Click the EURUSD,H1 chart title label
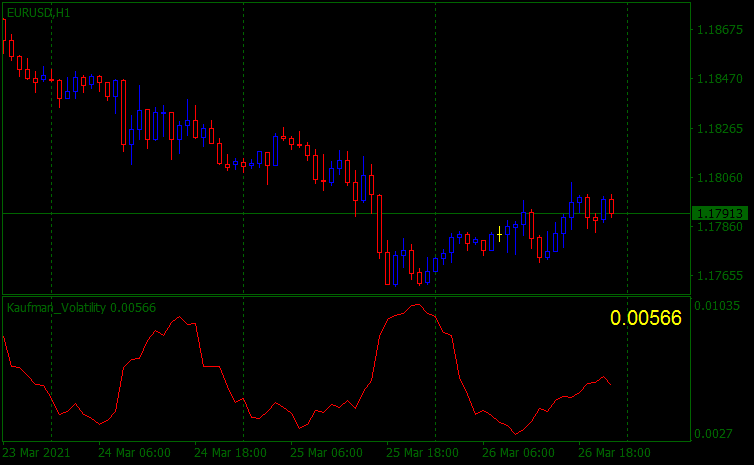The height and width of the screenshot is (465, 754). [x=38, y=13]
